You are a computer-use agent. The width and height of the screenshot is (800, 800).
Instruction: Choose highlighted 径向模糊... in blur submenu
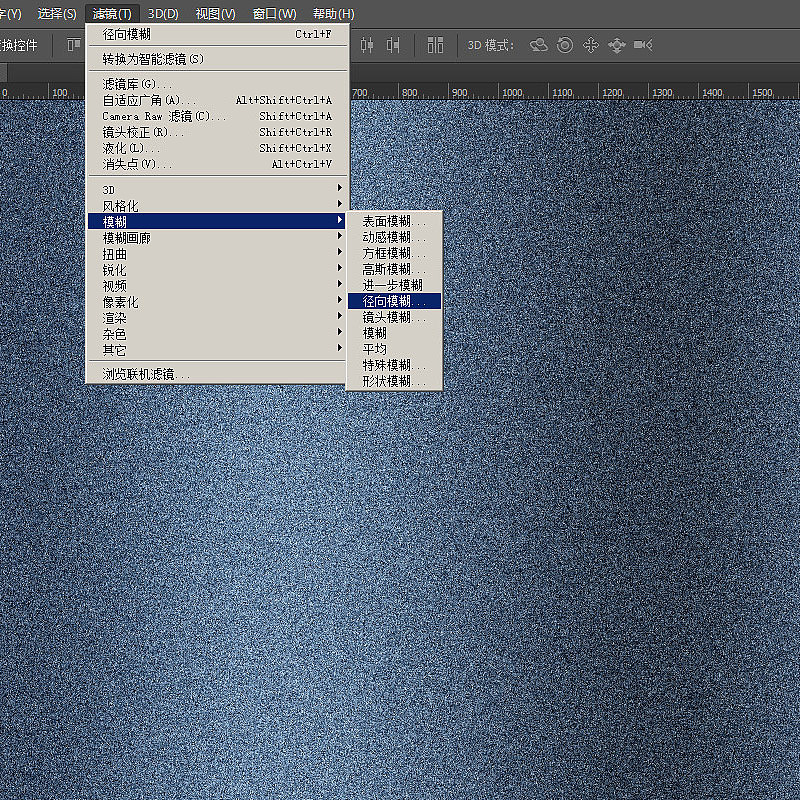pyautogui.click(x=394, y=301)
